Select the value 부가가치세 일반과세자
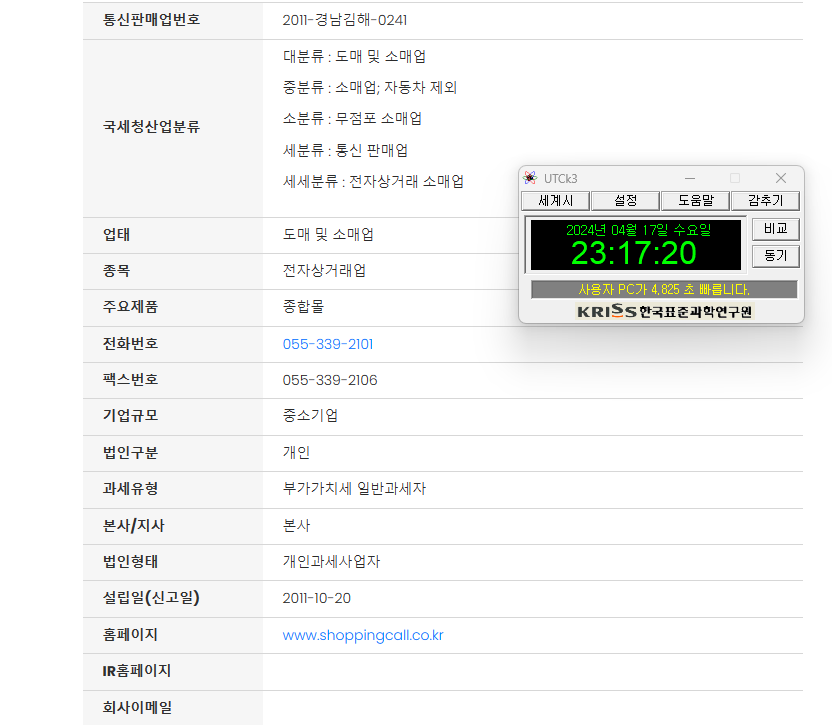 tap(354, 489)
